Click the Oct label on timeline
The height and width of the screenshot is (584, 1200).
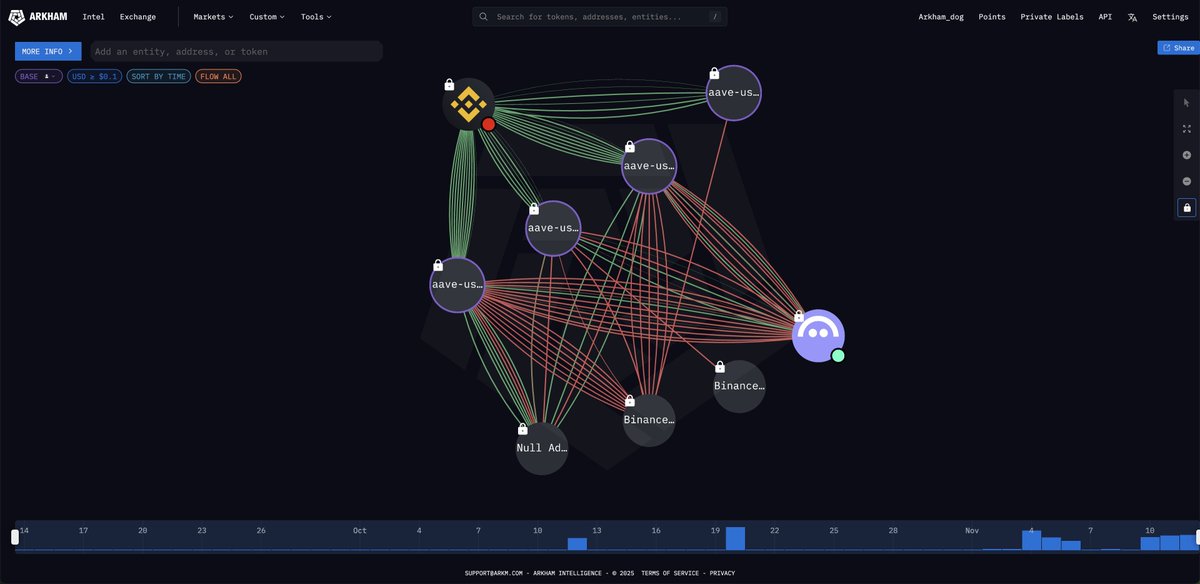(x=360, y=530)
